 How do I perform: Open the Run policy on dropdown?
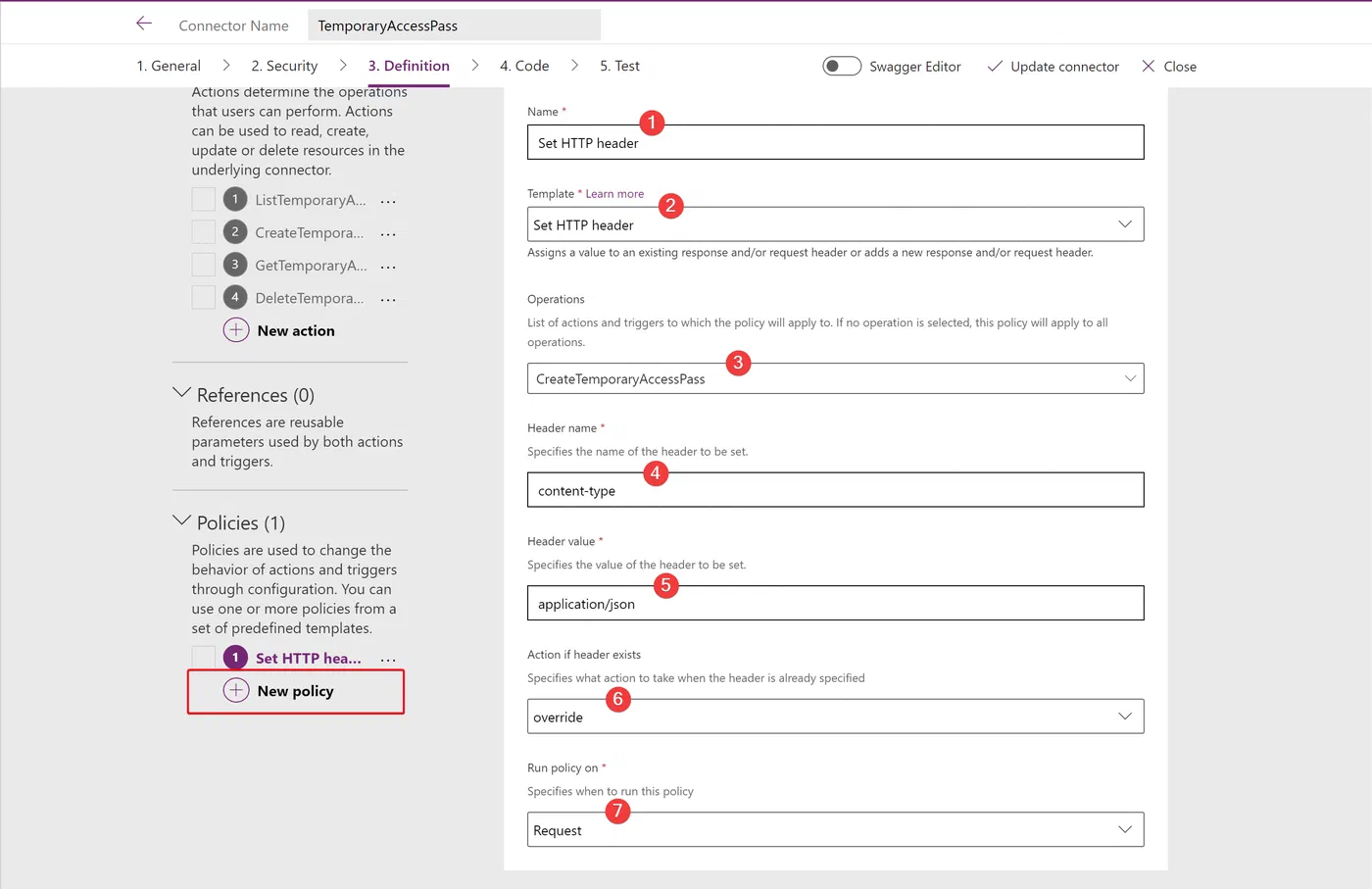(x=835, y=829)
